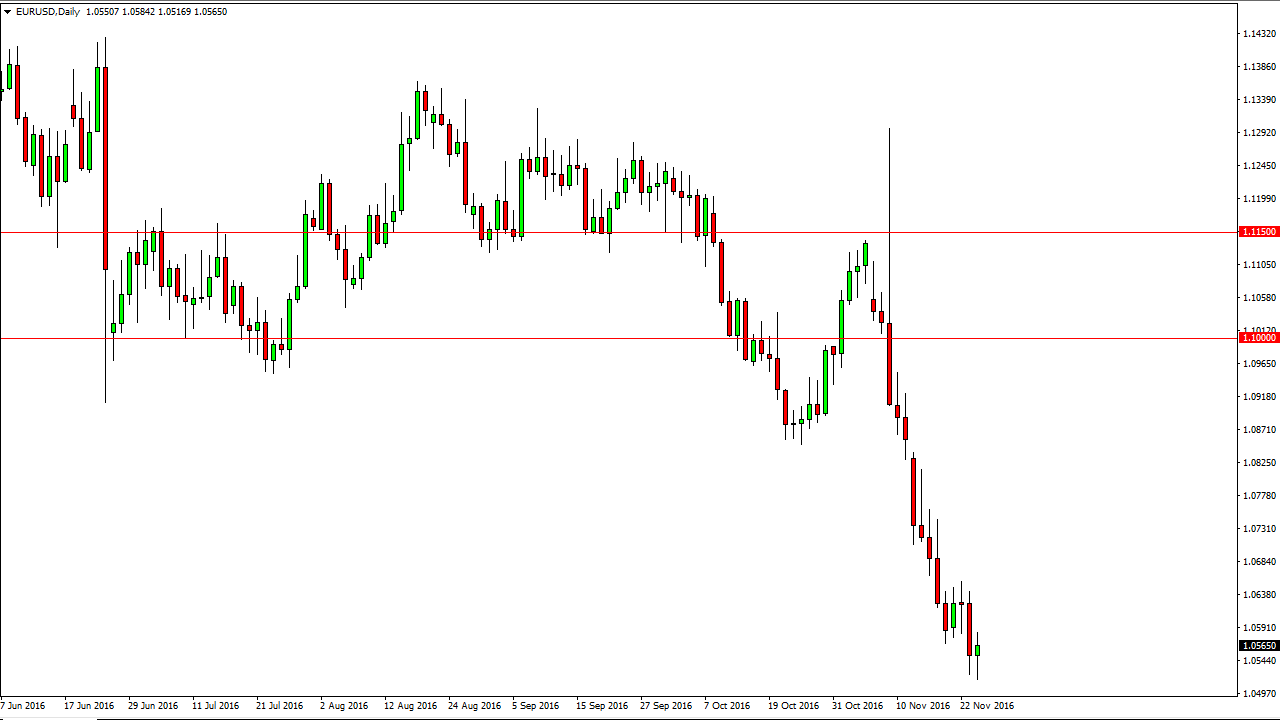The image size is (1280, 720).
Task: Click the 29 Jun 2016 date label
Action: 152,706
